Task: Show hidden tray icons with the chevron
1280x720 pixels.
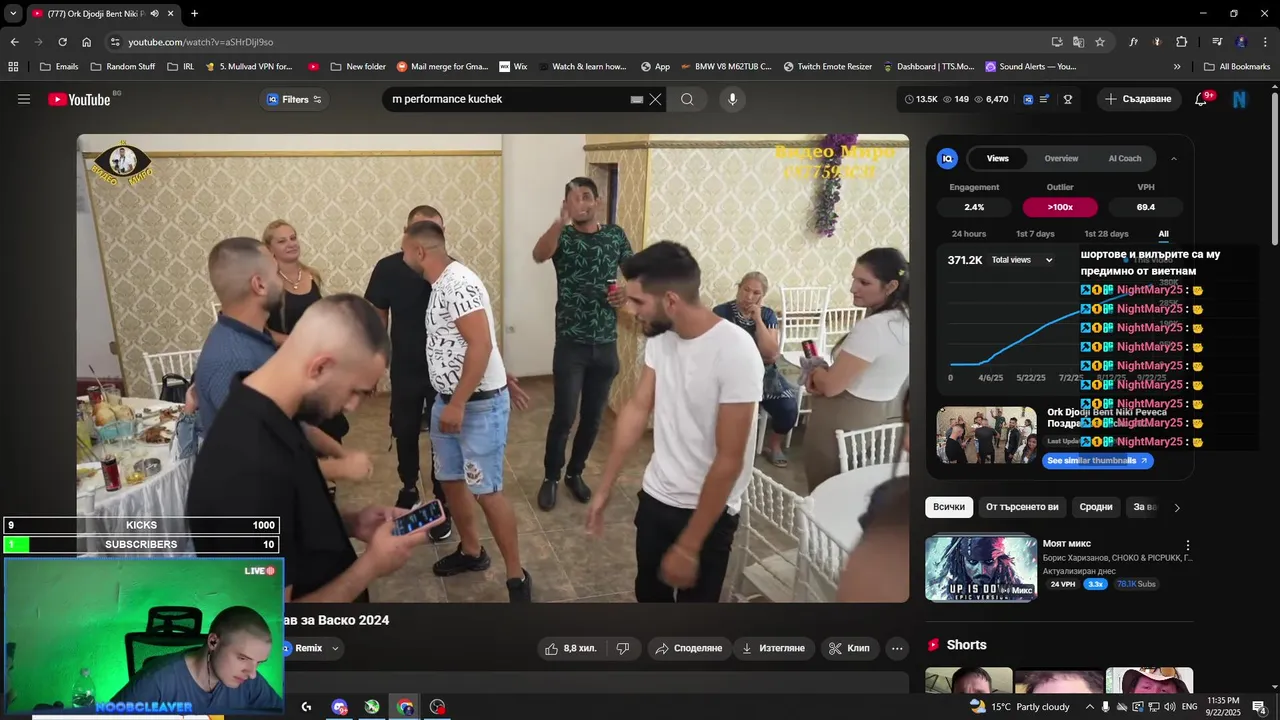Action: click(1090, 707)
